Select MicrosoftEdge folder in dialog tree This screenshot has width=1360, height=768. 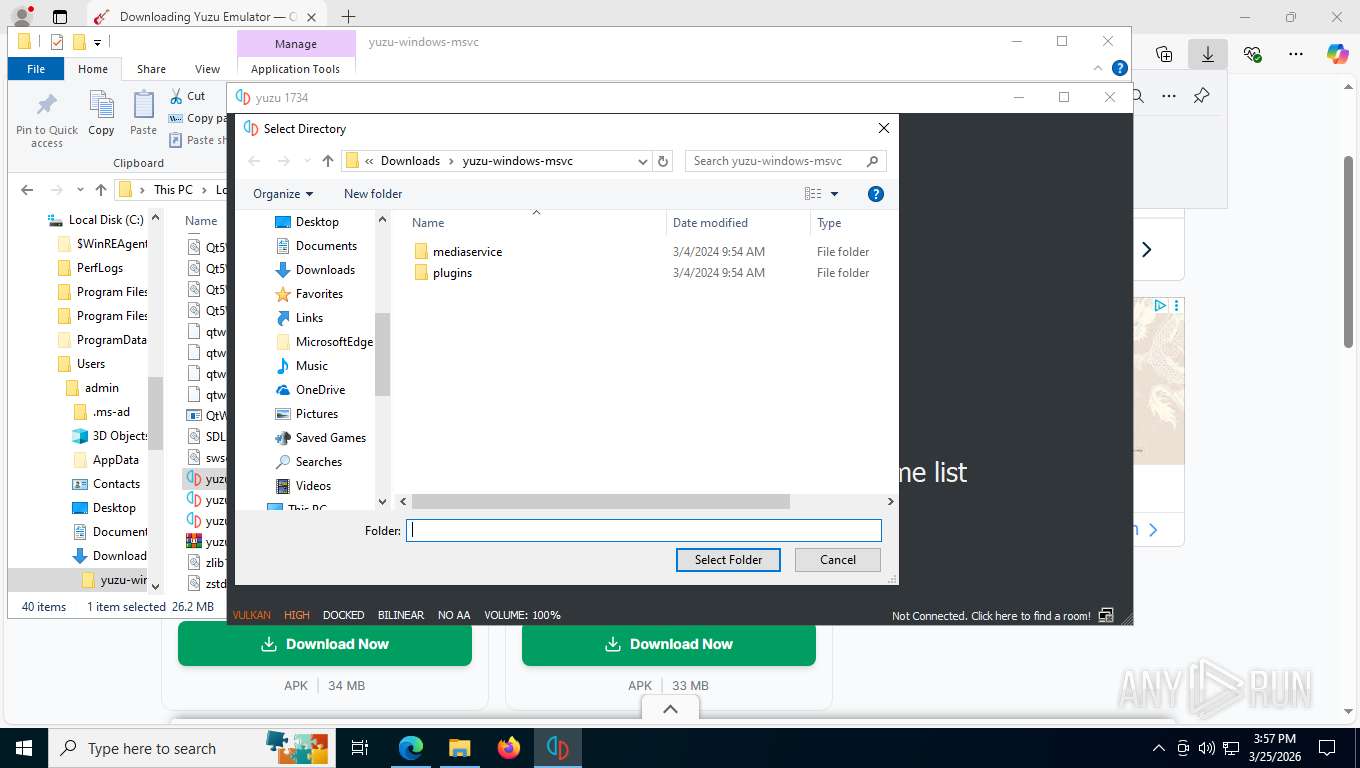[334, 342]
